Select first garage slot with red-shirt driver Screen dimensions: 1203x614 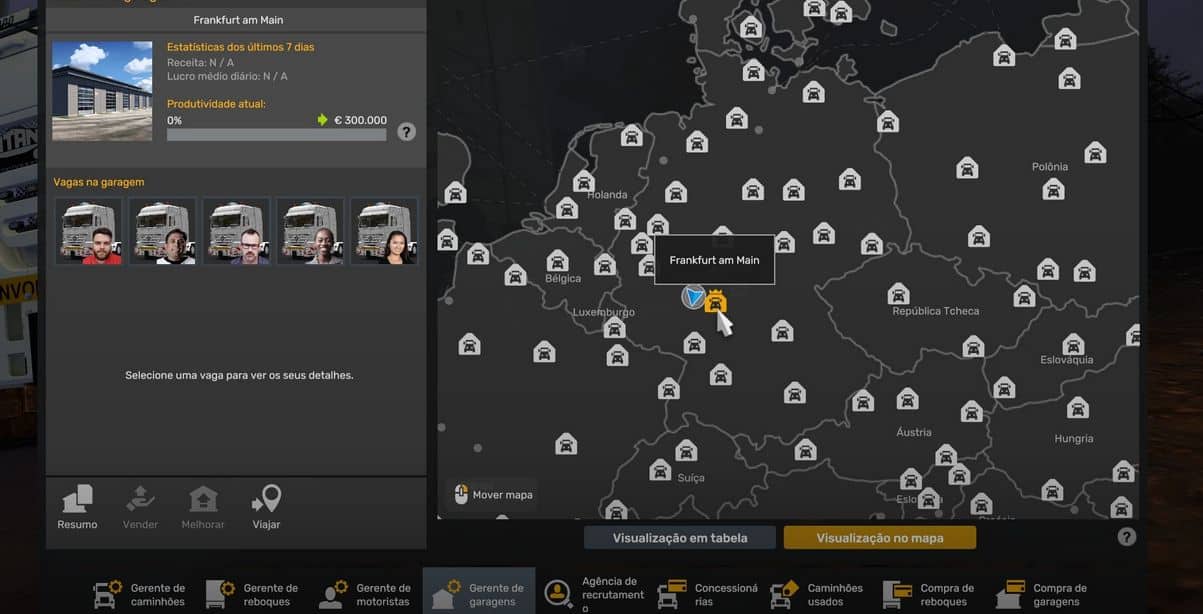click(89, 231)
